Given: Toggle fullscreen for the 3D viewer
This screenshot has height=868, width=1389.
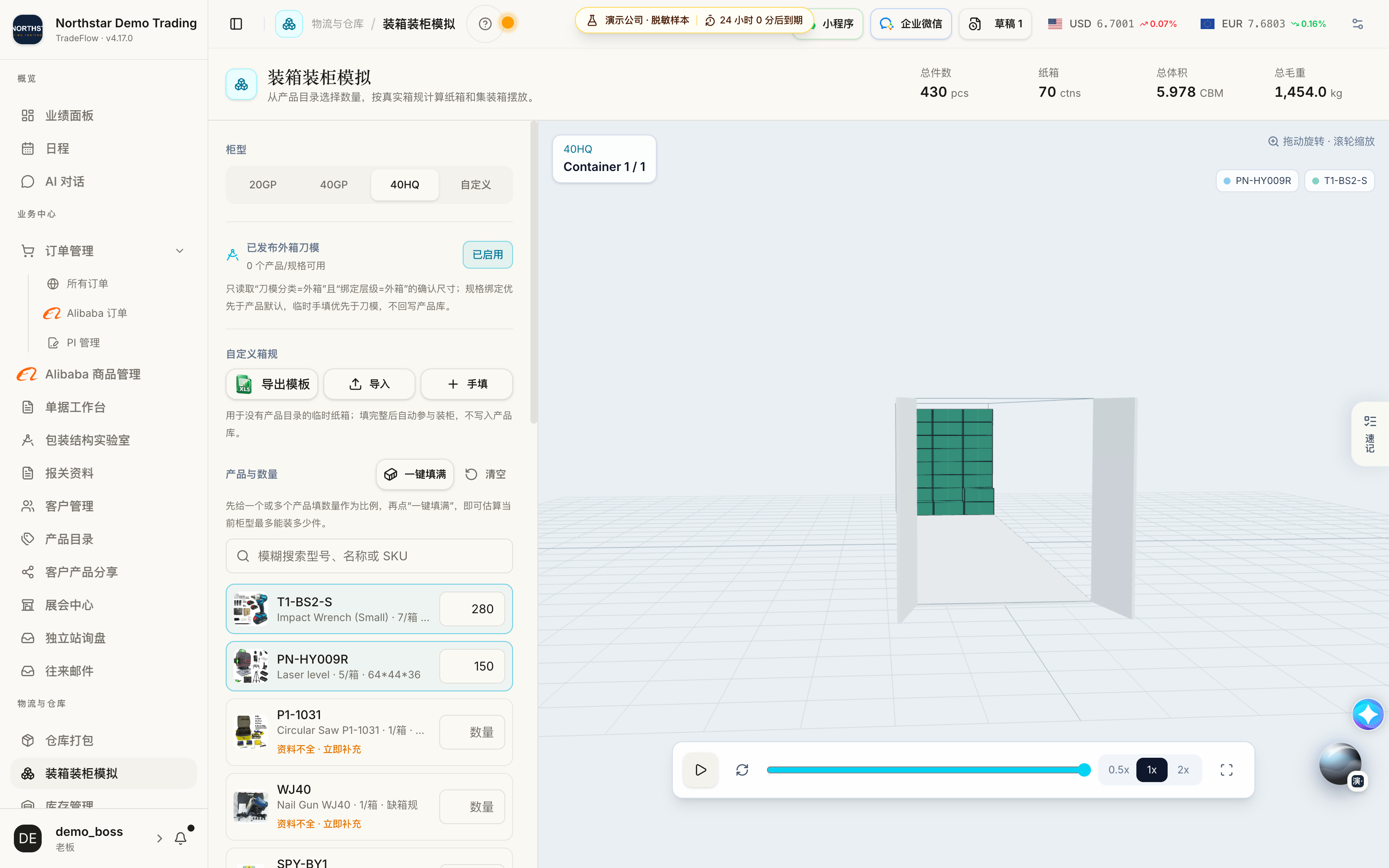Looking at the screenshot, I should coord(1227,770).
